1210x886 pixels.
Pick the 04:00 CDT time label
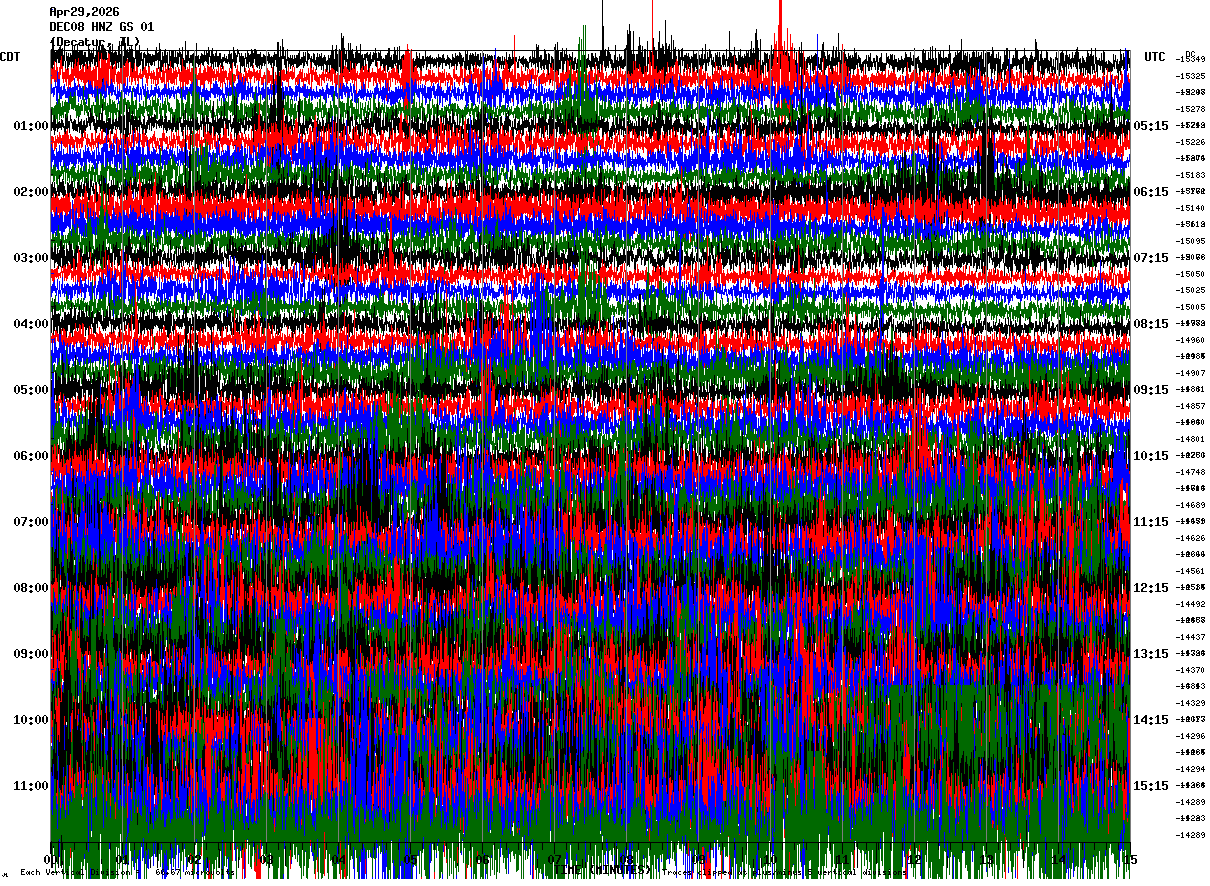[x=31, y=324]
